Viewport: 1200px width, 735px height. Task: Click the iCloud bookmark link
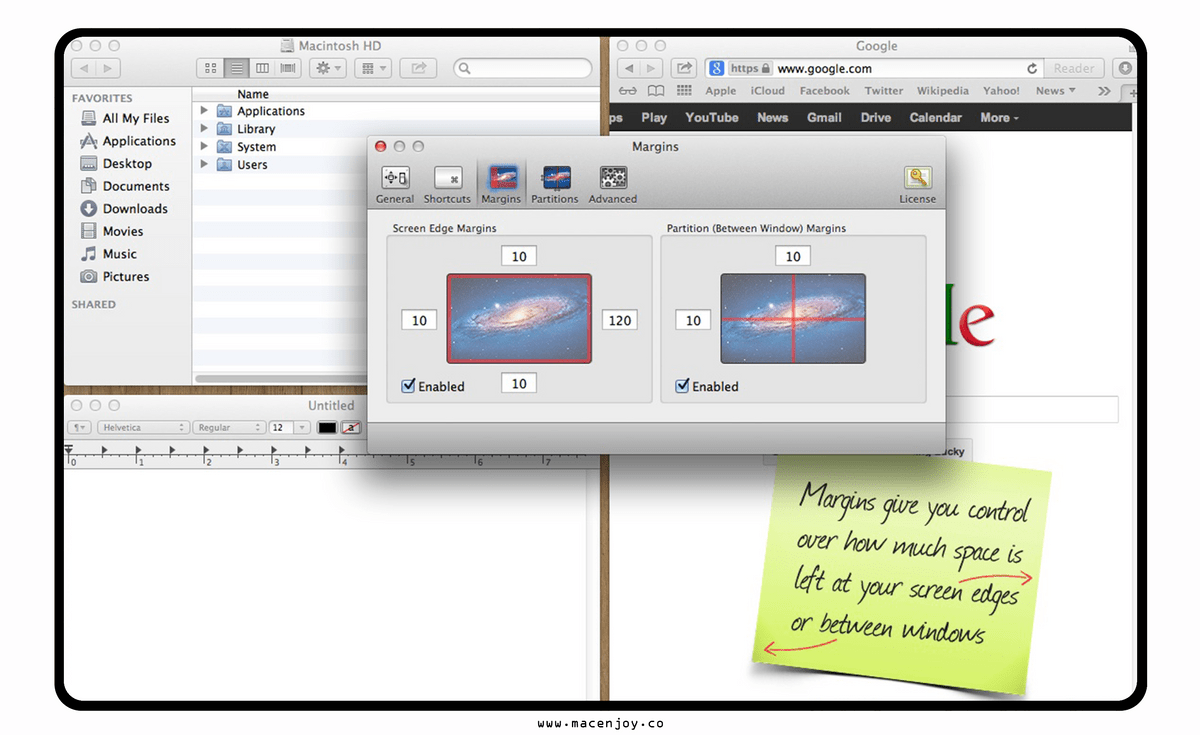[x=768, y=91]
